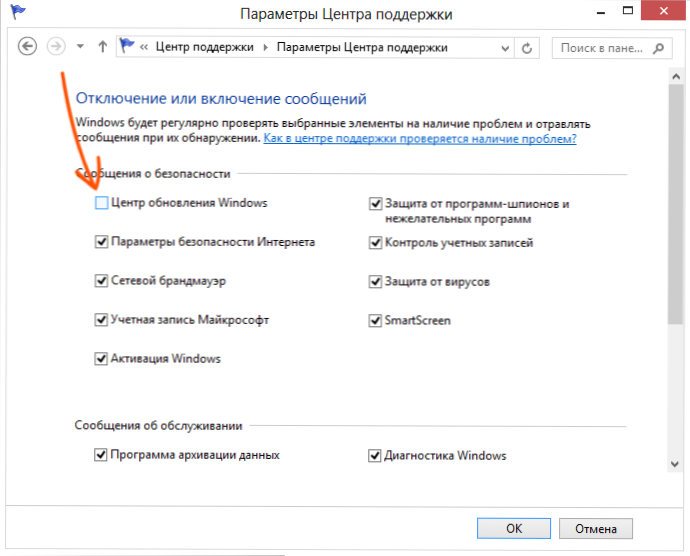690x556 pixels.
Task: Go back with the Back arrow button
Action: click(x=27, y=46)
